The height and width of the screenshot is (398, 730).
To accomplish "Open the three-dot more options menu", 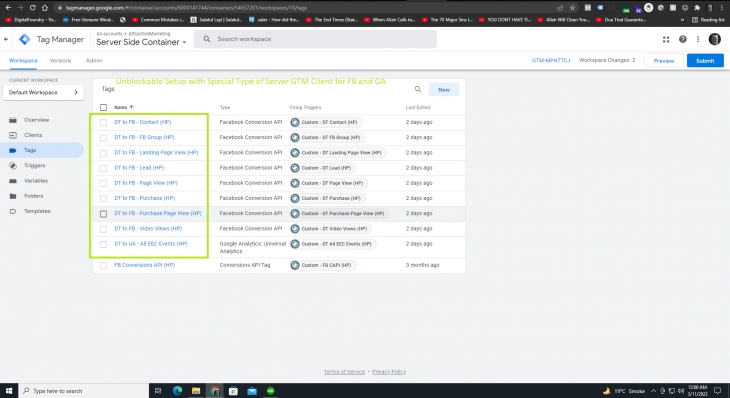I will pyautogui.click(x=698, y=40).
